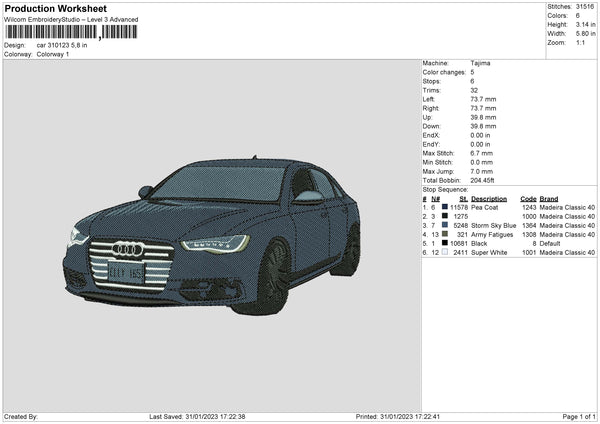The height and width of the screenshot is (424, 600).
Task: Click the Stitches count 31516
Action: 587,7
